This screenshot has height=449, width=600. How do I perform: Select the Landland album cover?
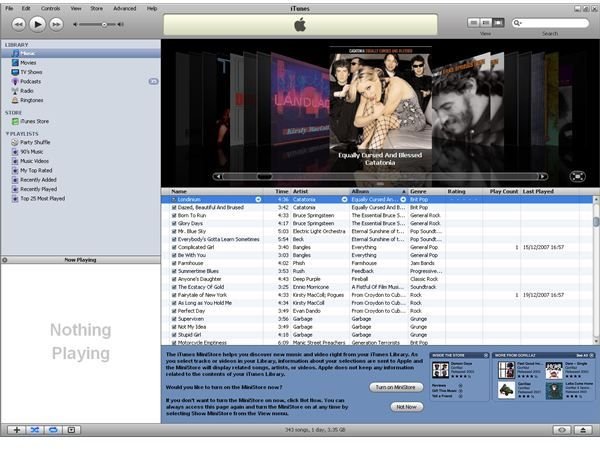(300, 100)
